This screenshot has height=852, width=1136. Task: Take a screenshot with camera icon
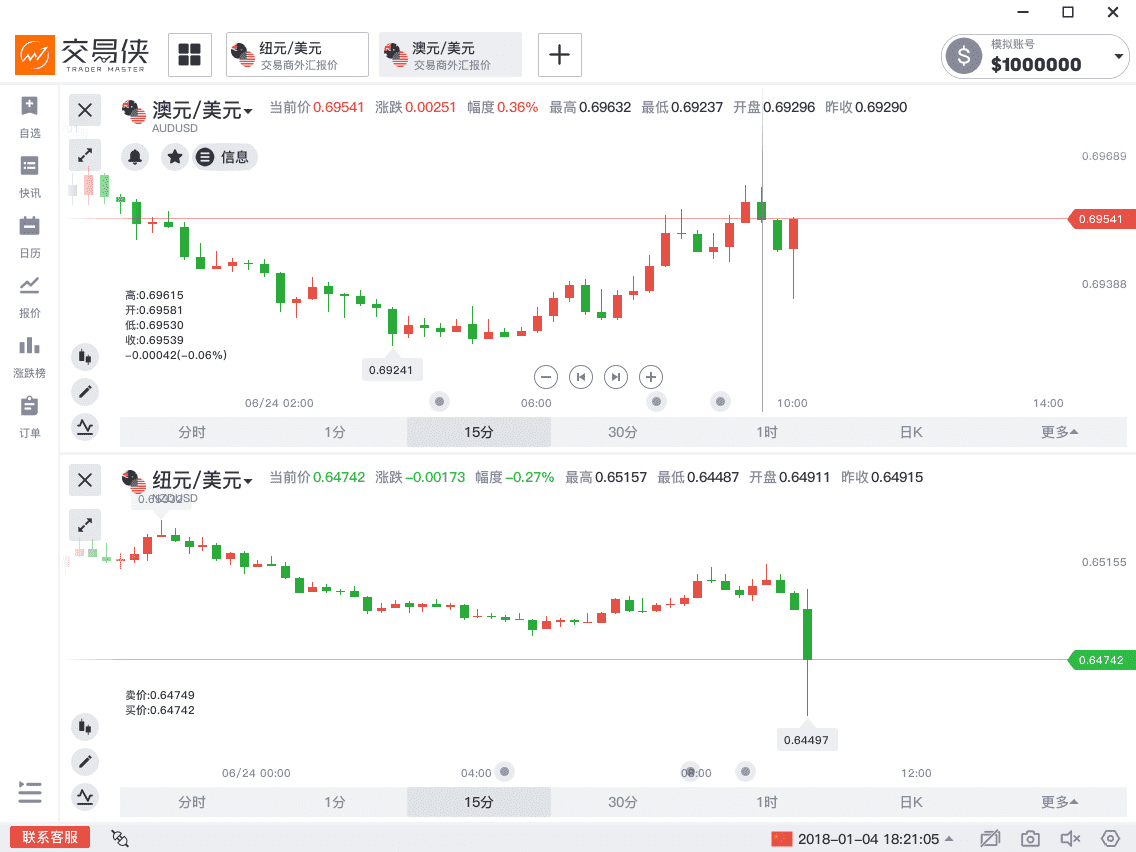[x=1030, y=838]
